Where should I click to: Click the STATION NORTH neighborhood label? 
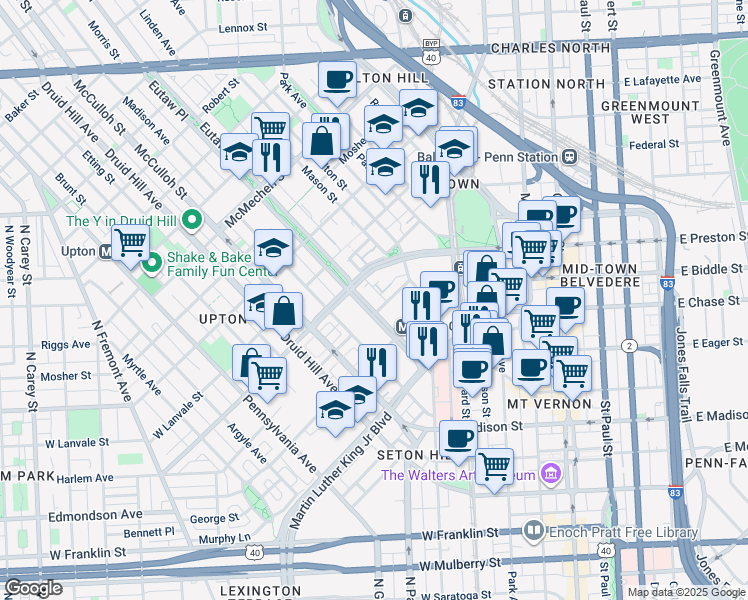546,84
